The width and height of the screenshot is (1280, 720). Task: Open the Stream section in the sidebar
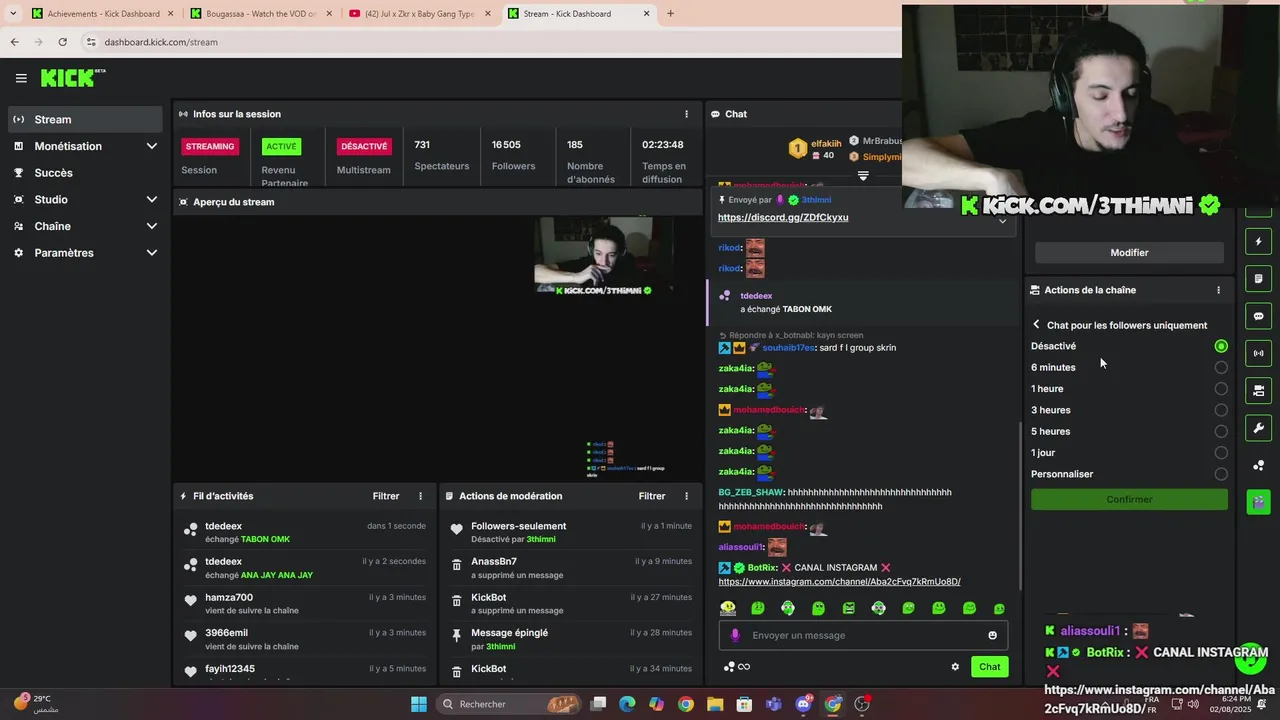[x=84, y=119]
